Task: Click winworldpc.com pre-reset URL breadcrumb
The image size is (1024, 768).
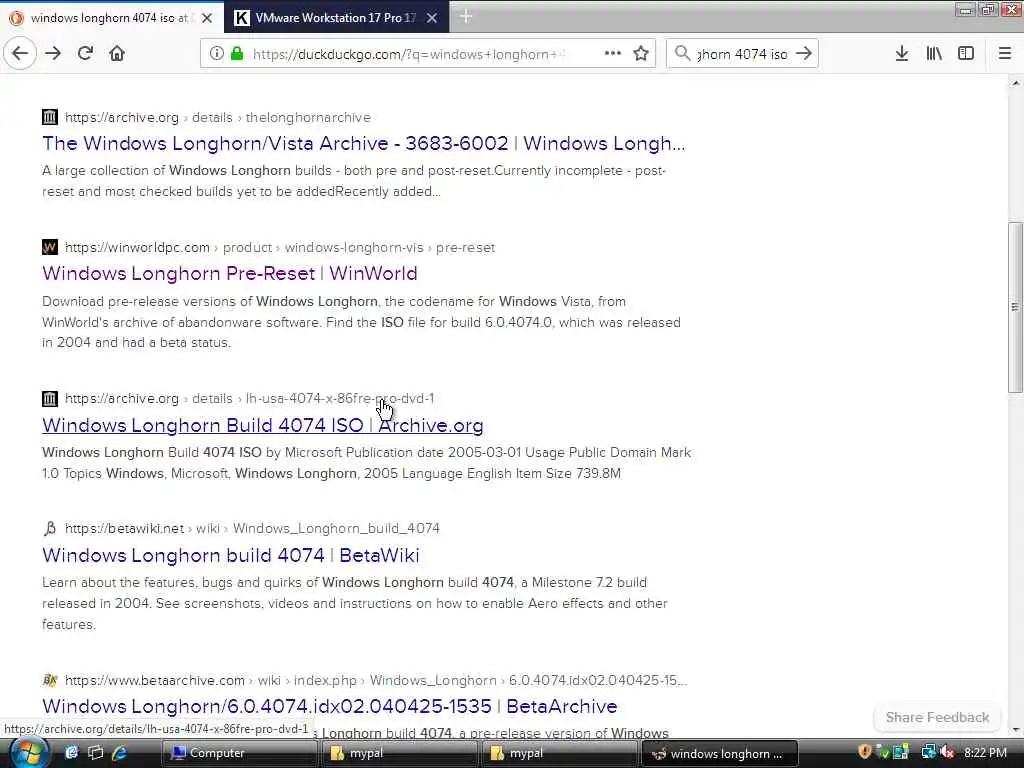Action: click(x=280, y=248)
